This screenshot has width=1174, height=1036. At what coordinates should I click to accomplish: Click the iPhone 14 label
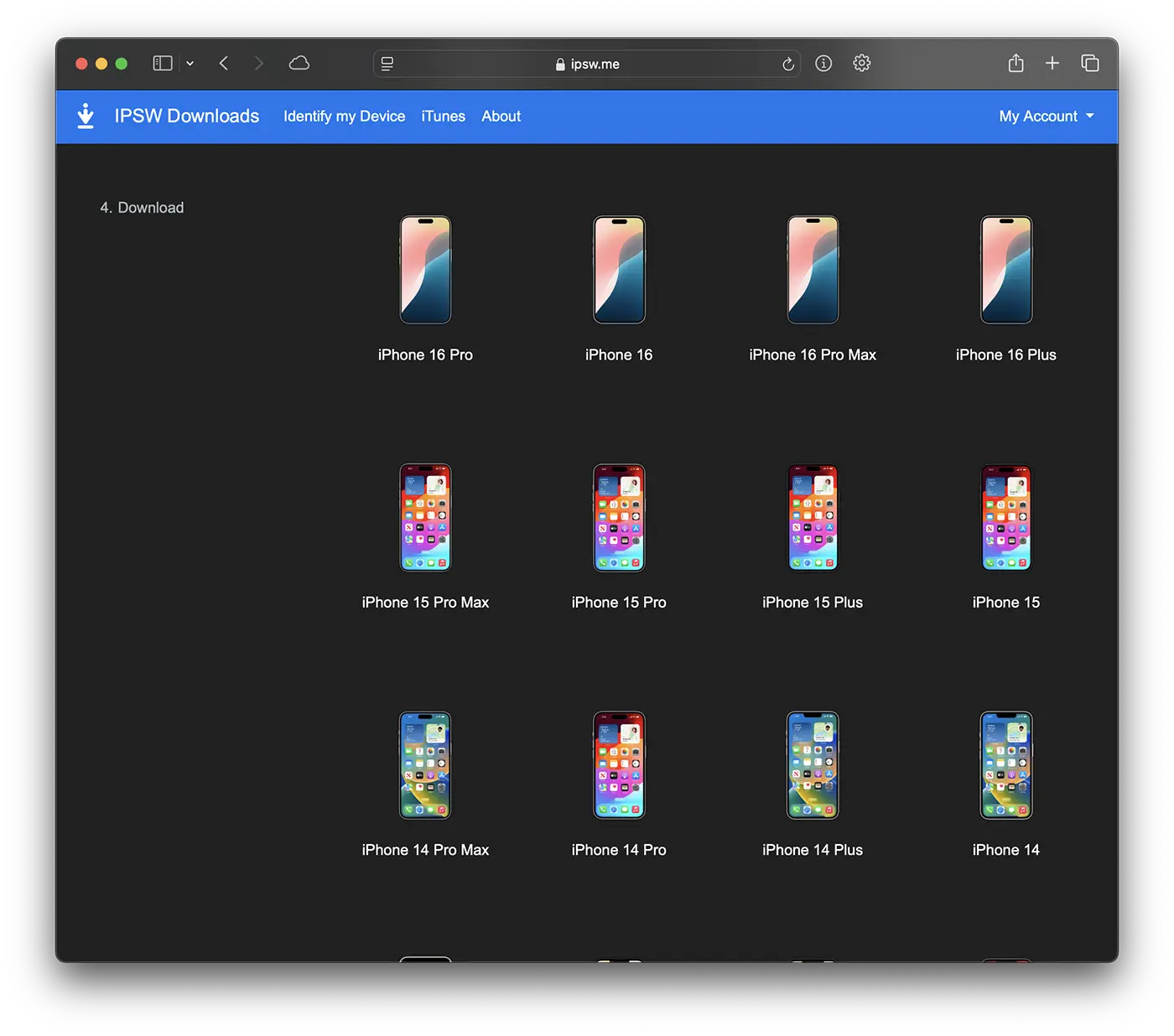coord(1006,850)
